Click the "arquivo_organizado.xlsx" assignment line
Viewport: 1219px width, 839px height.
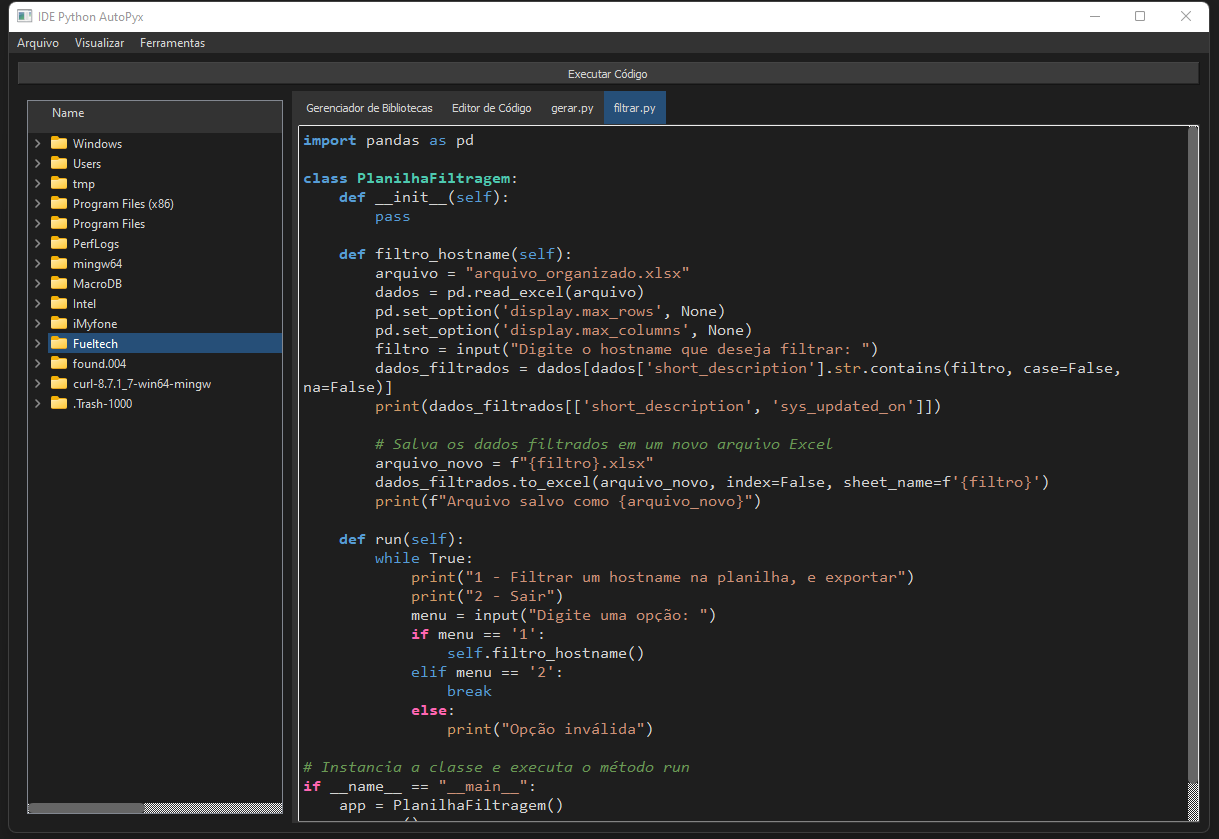[533, 273]
